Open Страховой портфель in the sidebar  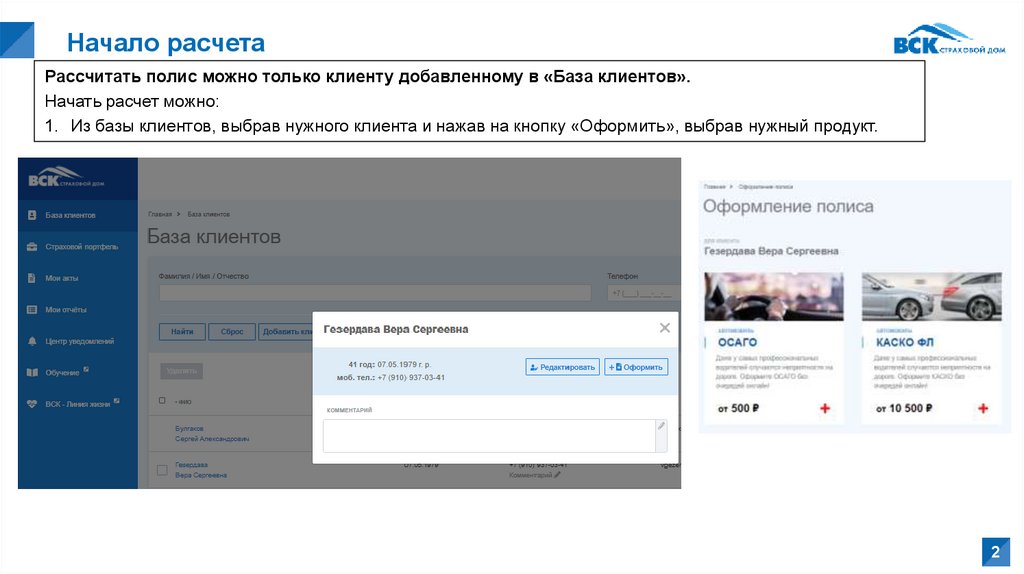(x=82, y=247)
